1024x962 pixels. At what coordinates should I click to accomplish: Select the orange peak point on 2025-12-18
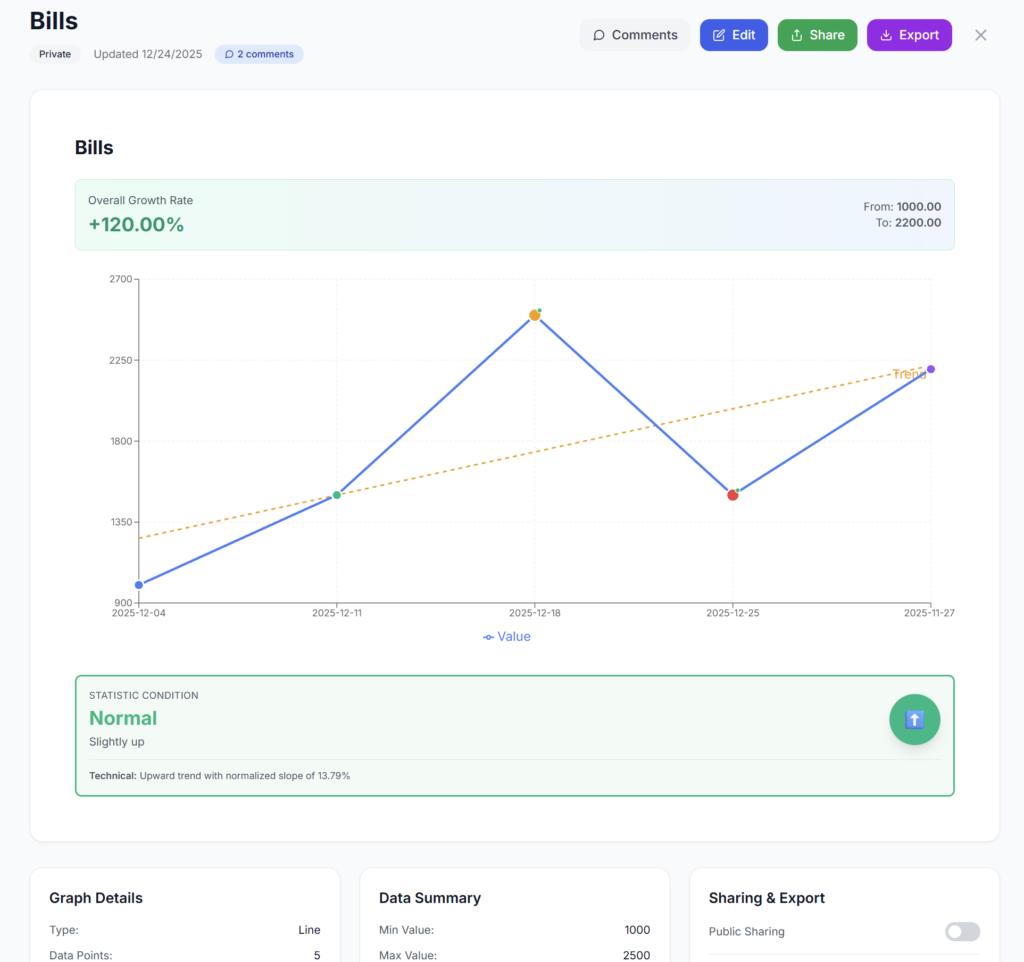tap(535, 315)
